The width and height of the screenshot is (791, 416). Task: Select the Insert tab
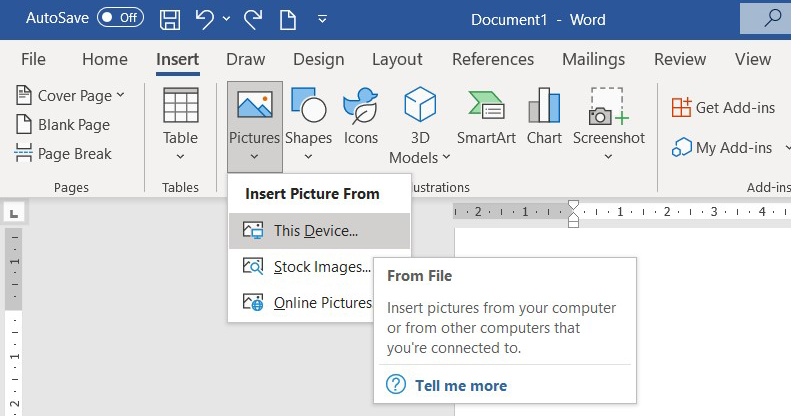(178, 60)
